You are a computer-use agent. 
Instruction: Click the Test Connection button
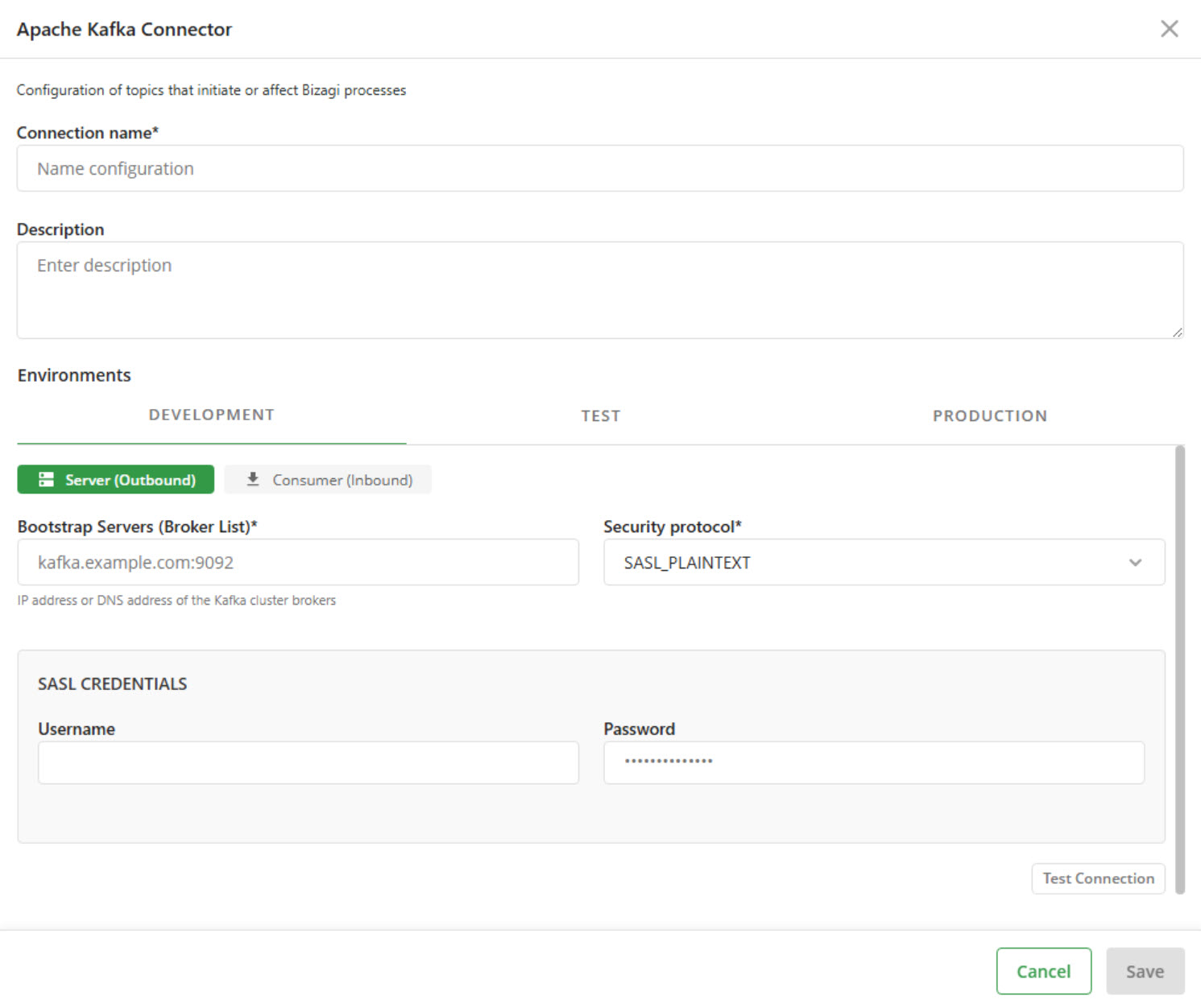[1099, 878]
